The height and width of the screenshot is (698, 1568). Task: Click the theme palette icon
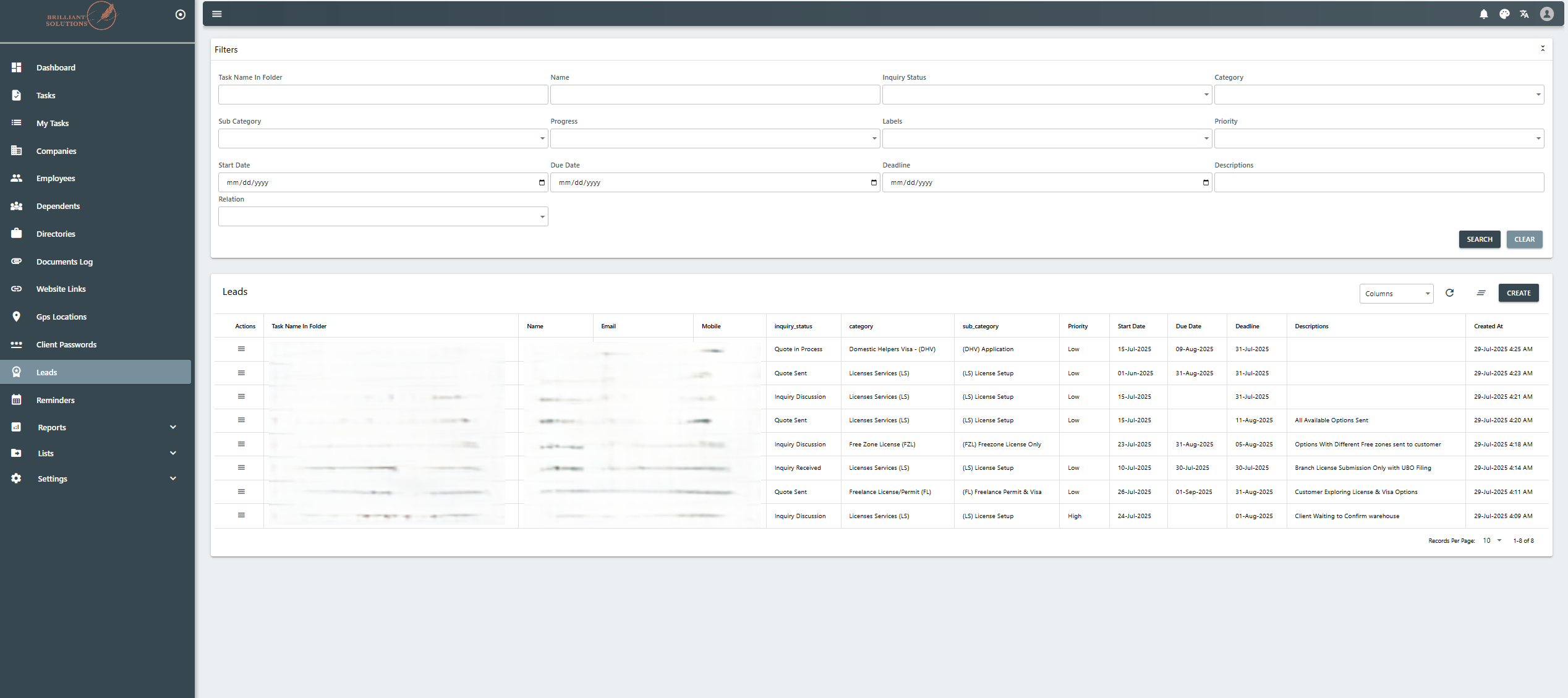pos(1504,14)
